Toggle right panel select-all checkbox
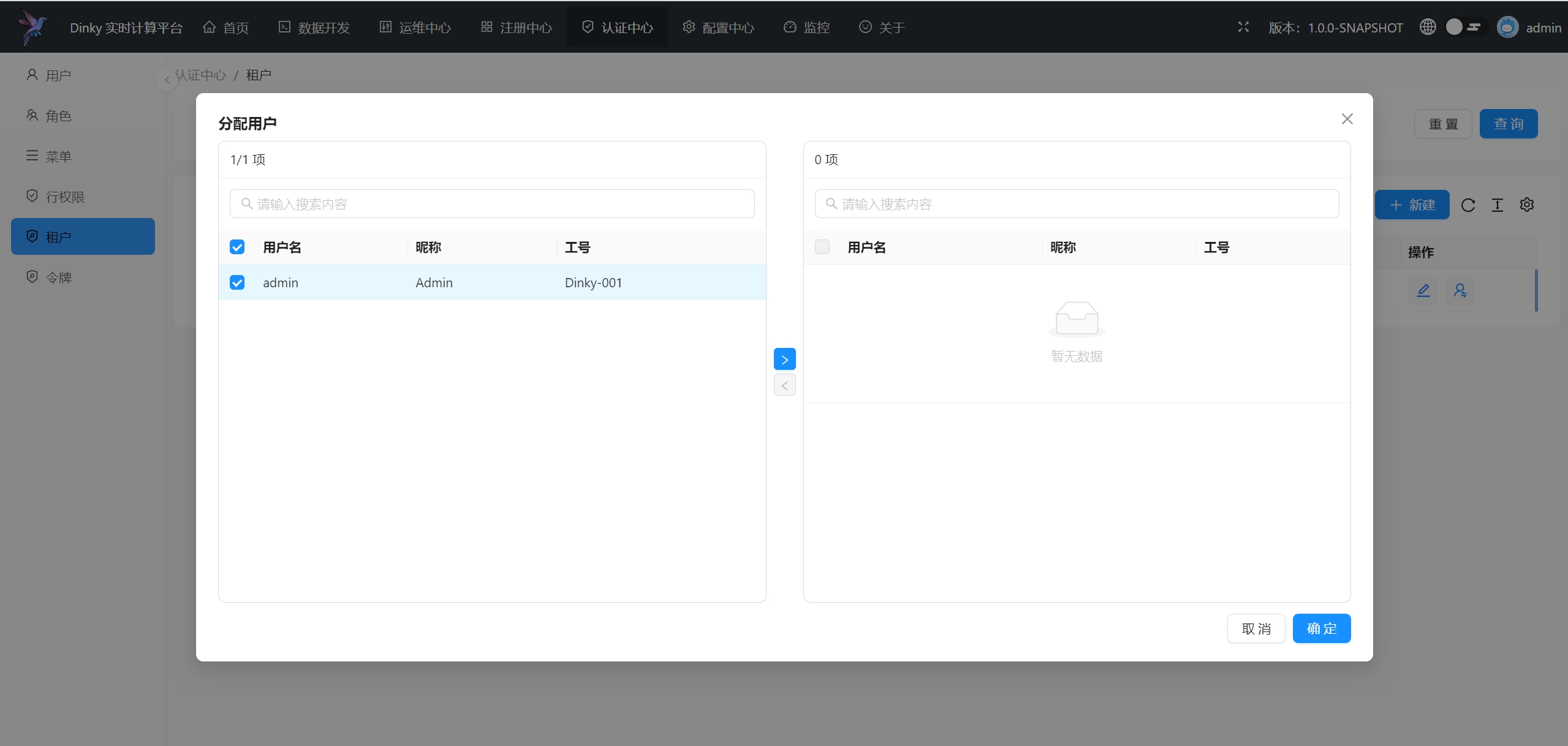The image size is (1568, 746). click(x=822, y=246)
